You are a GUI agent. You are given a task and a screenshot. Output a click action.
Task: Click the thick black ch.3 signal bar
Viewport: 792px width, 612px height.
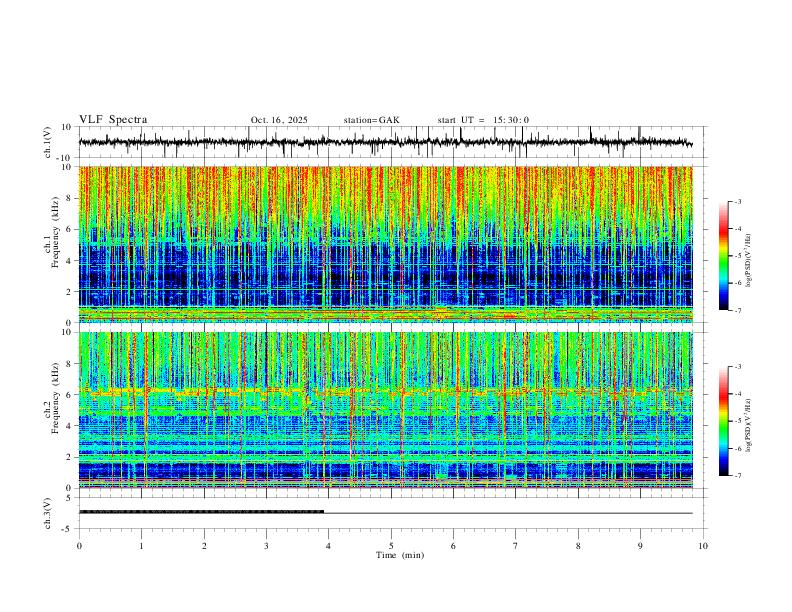202,512
